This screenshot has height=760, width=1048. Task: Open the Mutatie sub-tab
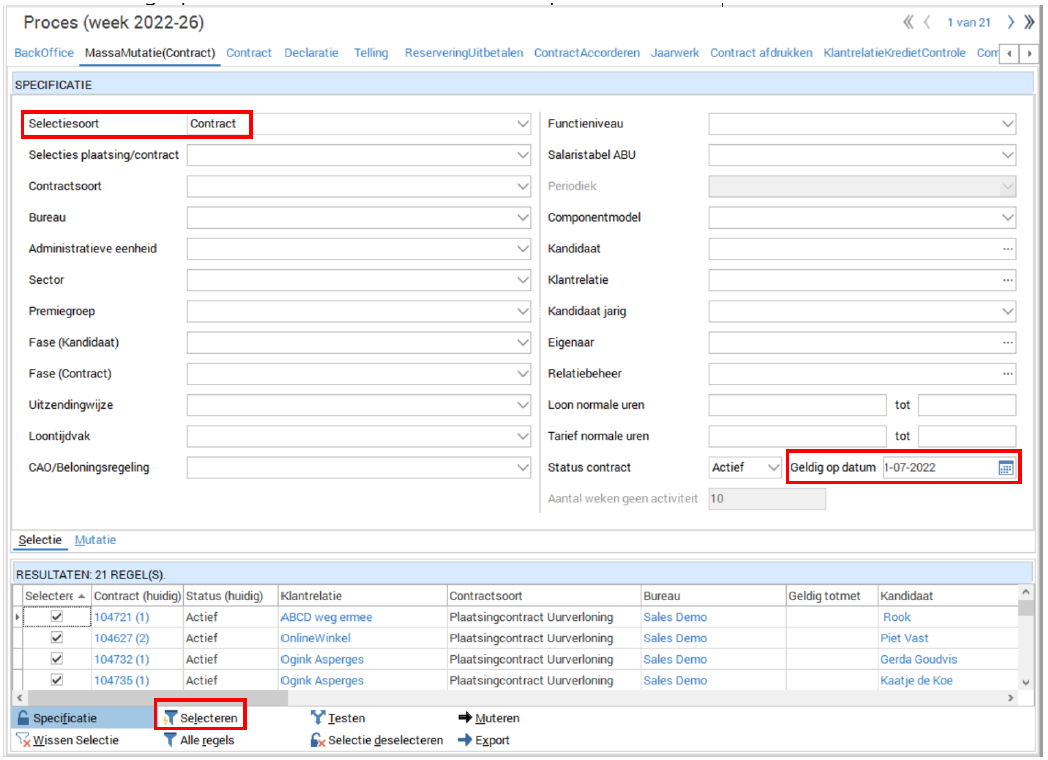click(x=95, y=540)
